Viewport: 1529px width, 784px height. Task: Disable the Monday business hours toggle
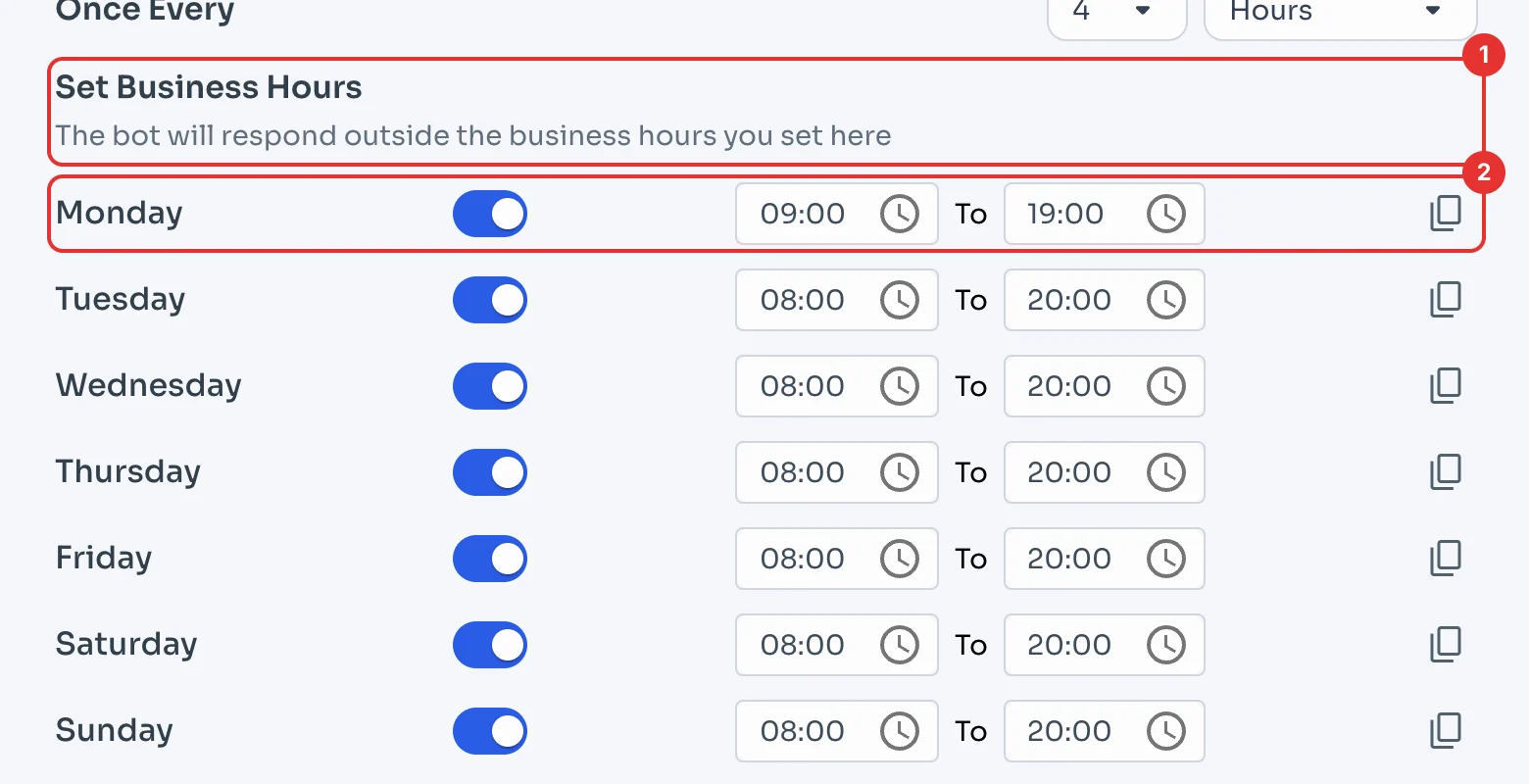pyautogui.click(x=490, y=214)
